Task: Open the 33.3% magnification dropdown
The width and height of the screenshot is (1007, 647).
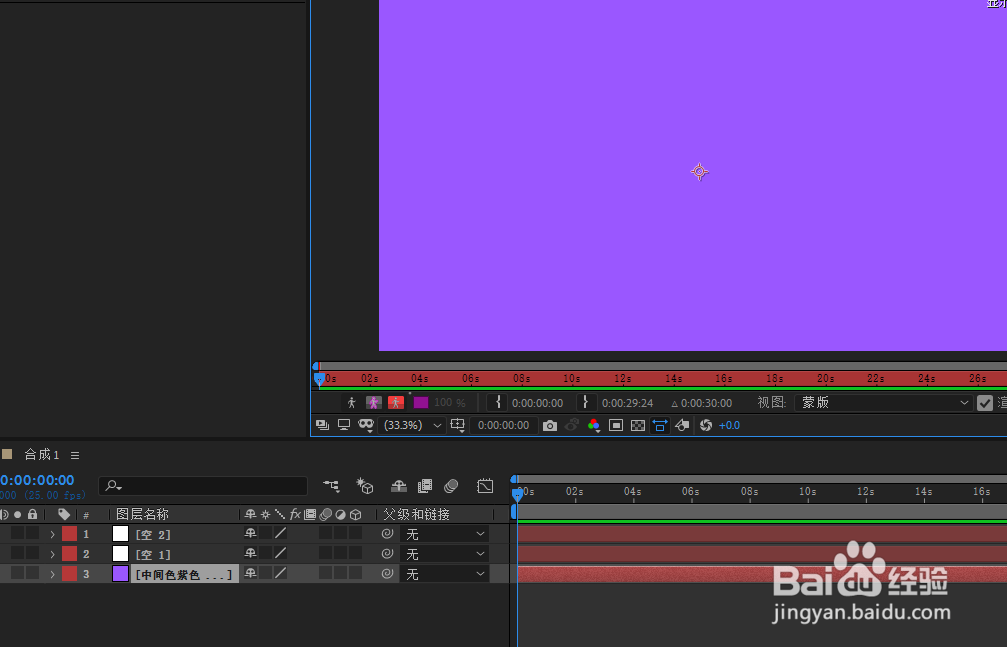Action: tap(411, 425)
